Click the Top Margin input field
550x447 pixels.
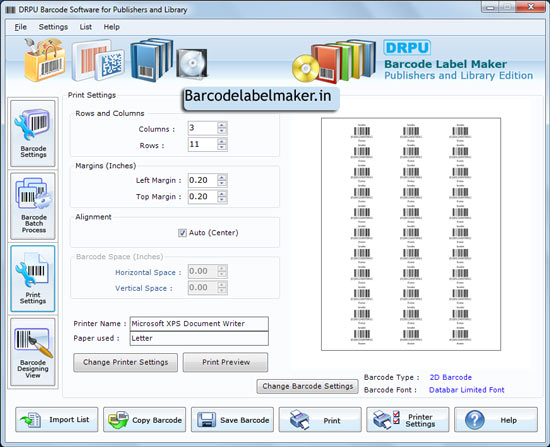[x=203, y=197]
